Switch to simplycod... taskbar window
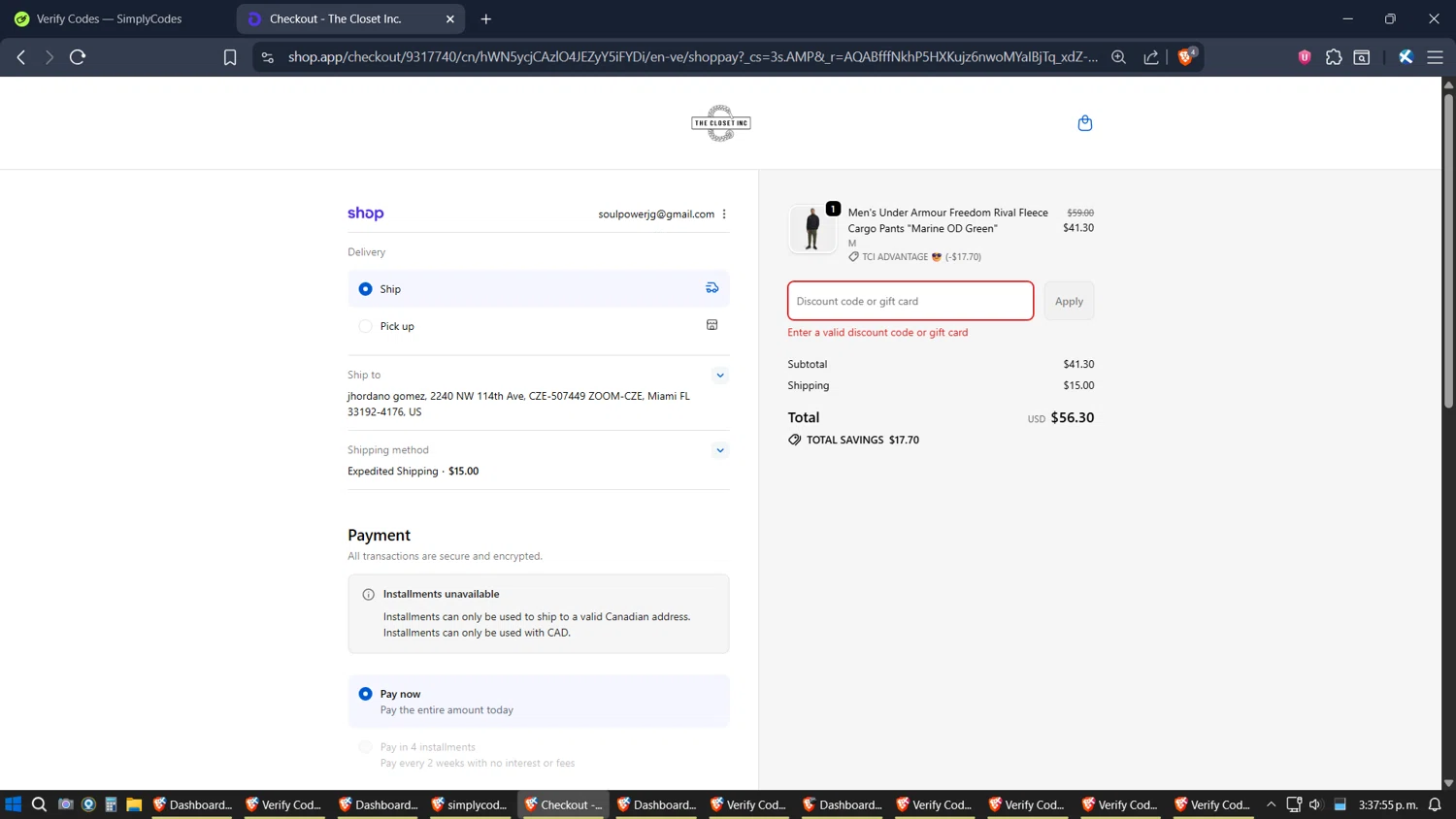Viewport: 1456px width, 819px height. tap(471, 804)
